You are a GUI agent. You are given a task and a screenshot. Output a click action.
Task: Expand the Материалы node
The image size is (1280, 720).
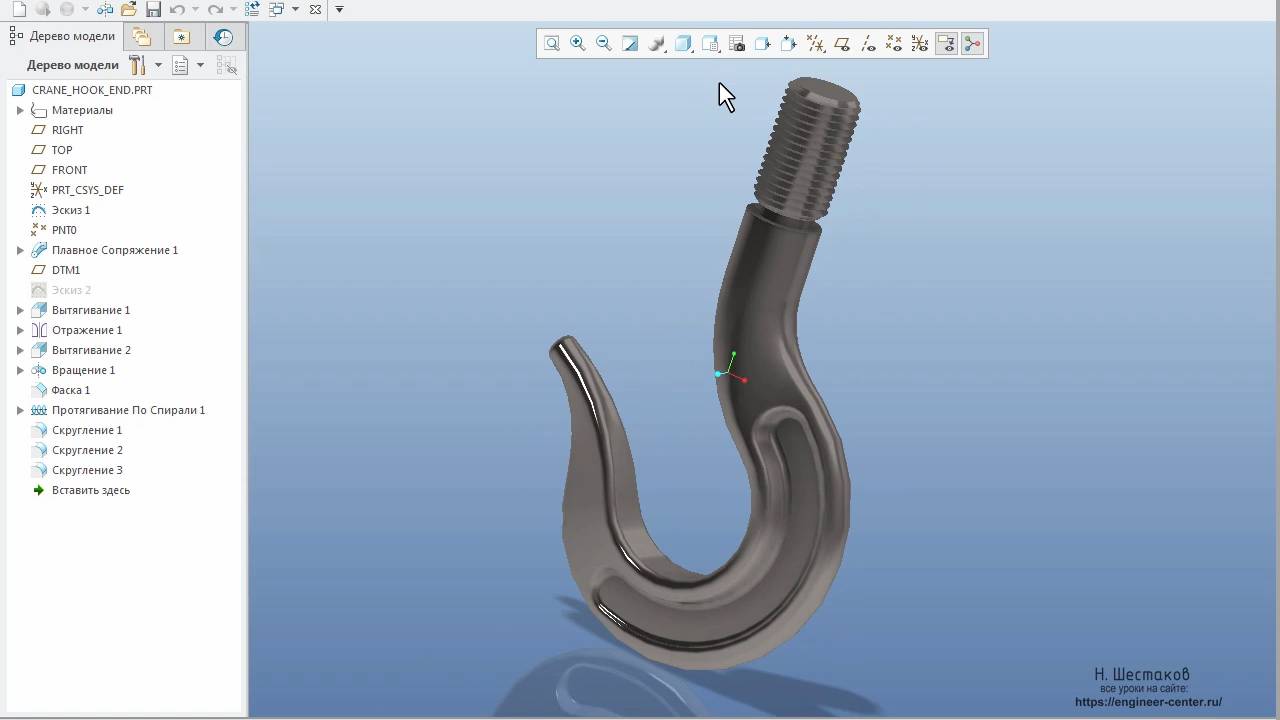click(20, 110)
